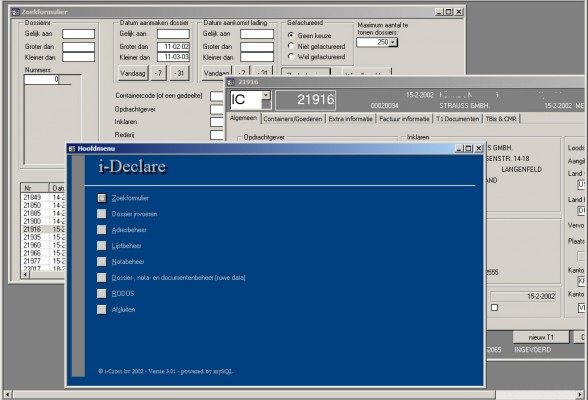
Task: Select row 21935 in the dossier list
Action: [43, 237]
